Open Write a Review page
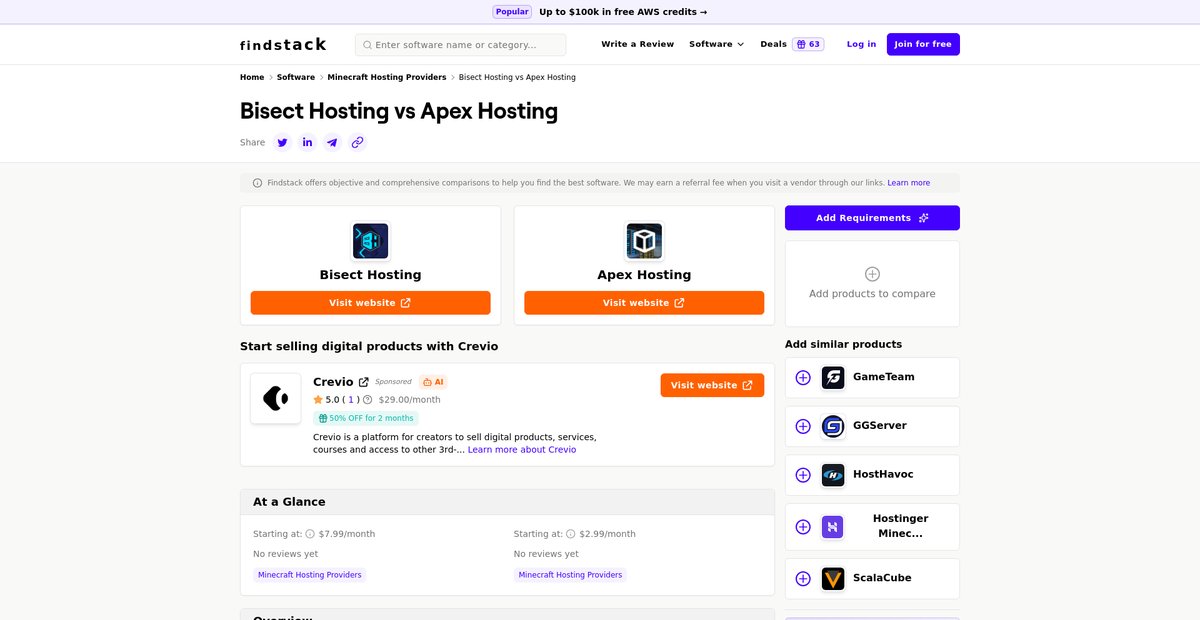This screenshot has width=1200, height=620. (638, 44)
